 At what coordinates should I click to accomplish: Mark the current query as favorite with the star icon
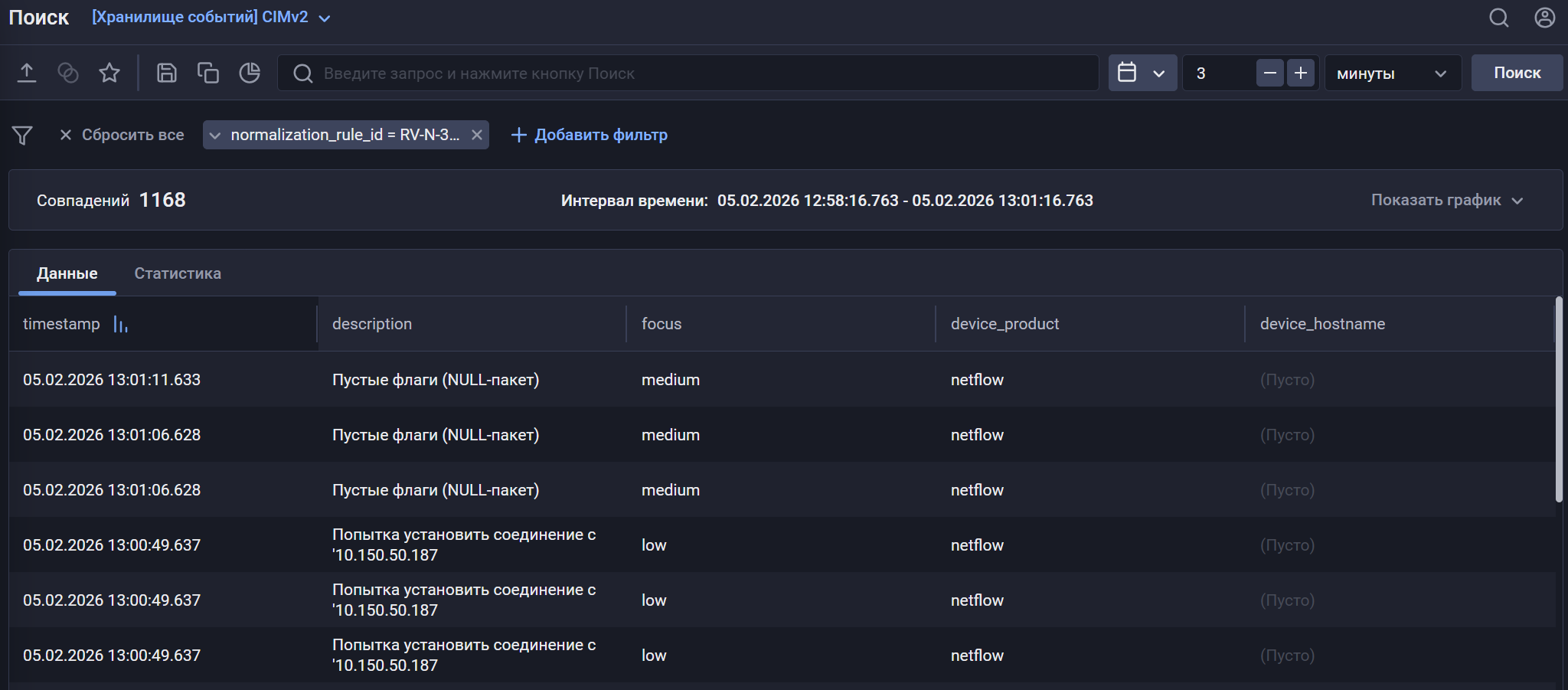(109, 72)
